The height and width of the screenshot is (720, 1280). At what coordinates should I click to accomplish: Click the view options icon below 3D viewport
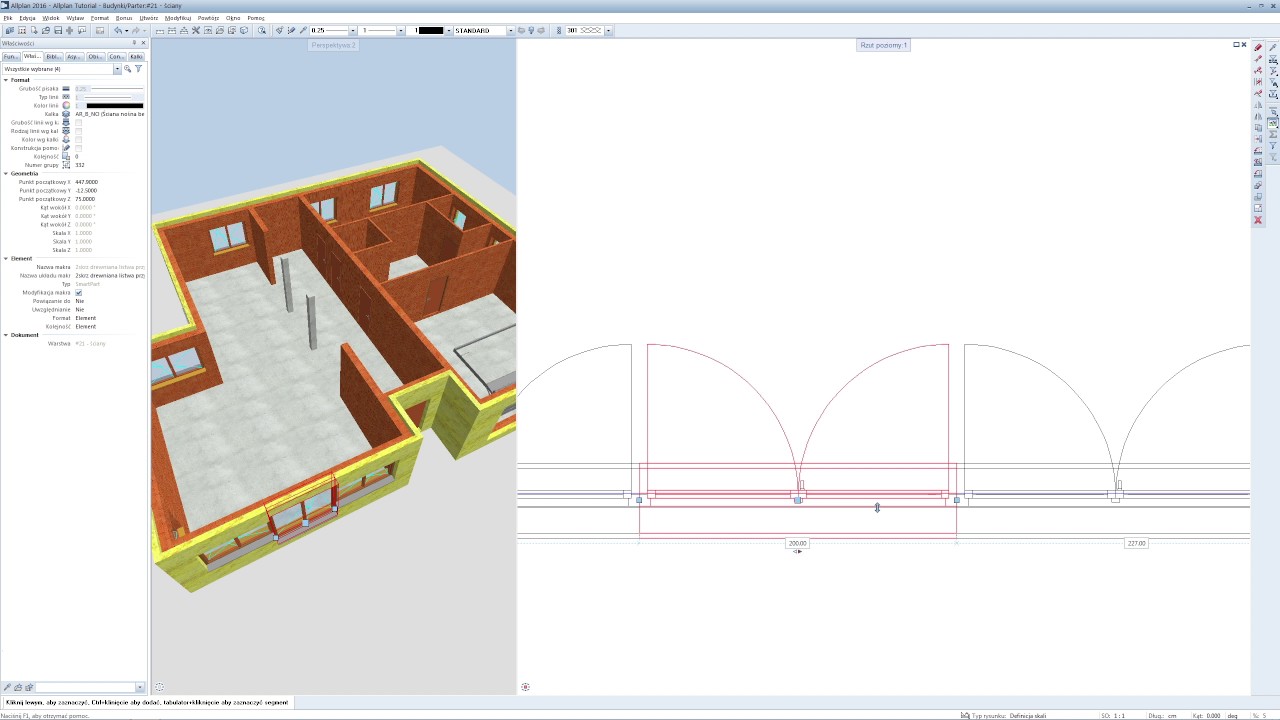pos(159,687)
